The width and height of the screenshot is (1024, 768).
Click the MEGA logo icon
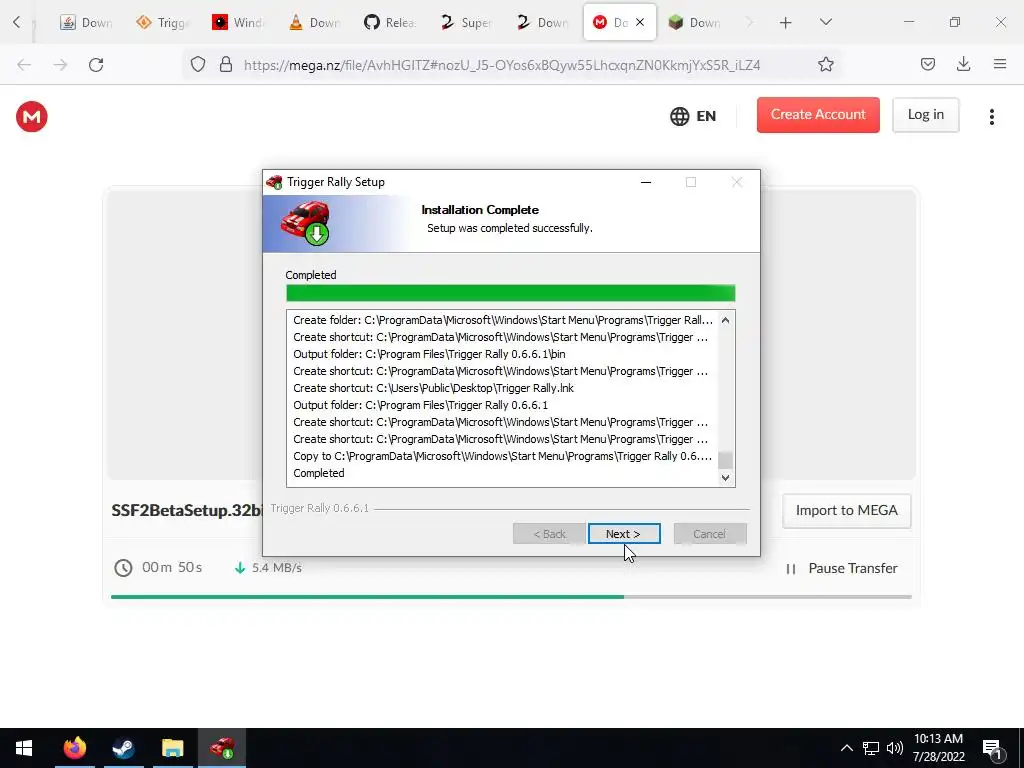(x=32, y=117)
